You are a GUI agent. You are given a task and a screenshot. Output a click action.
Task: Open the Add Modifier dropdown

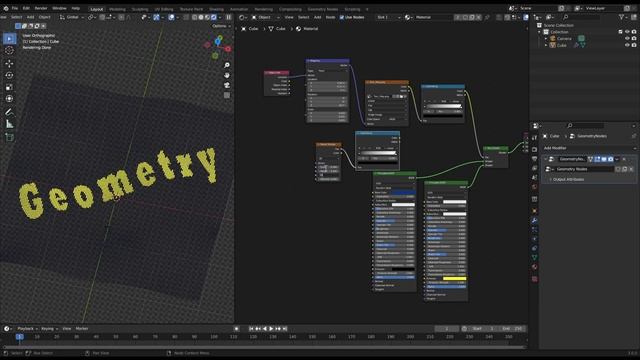[x=589, y=148]
